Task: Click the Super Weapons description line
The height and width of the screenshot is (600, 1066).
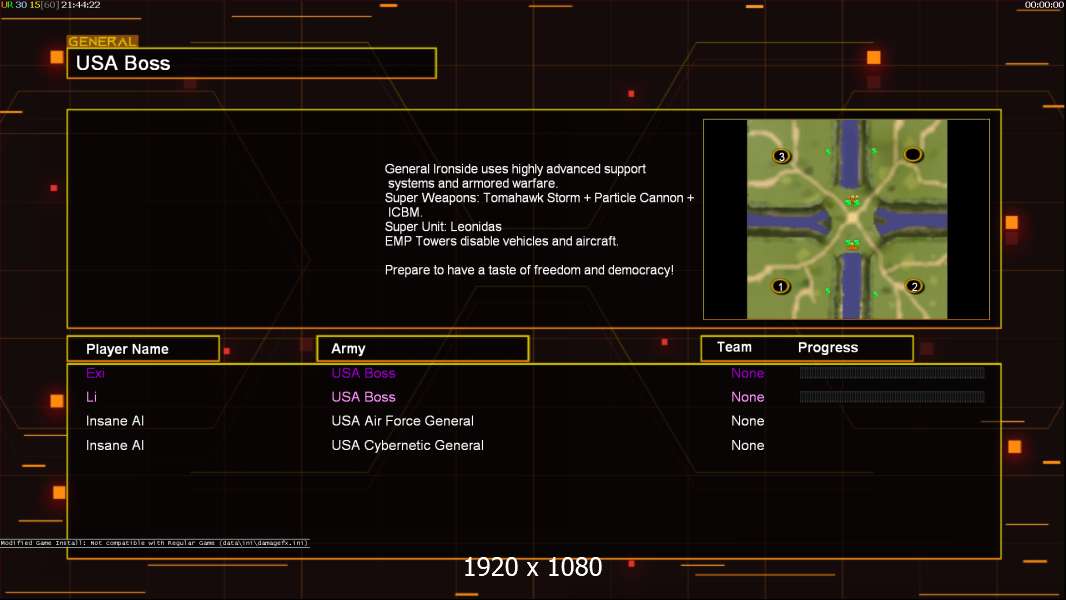Action: click(539, 205)
